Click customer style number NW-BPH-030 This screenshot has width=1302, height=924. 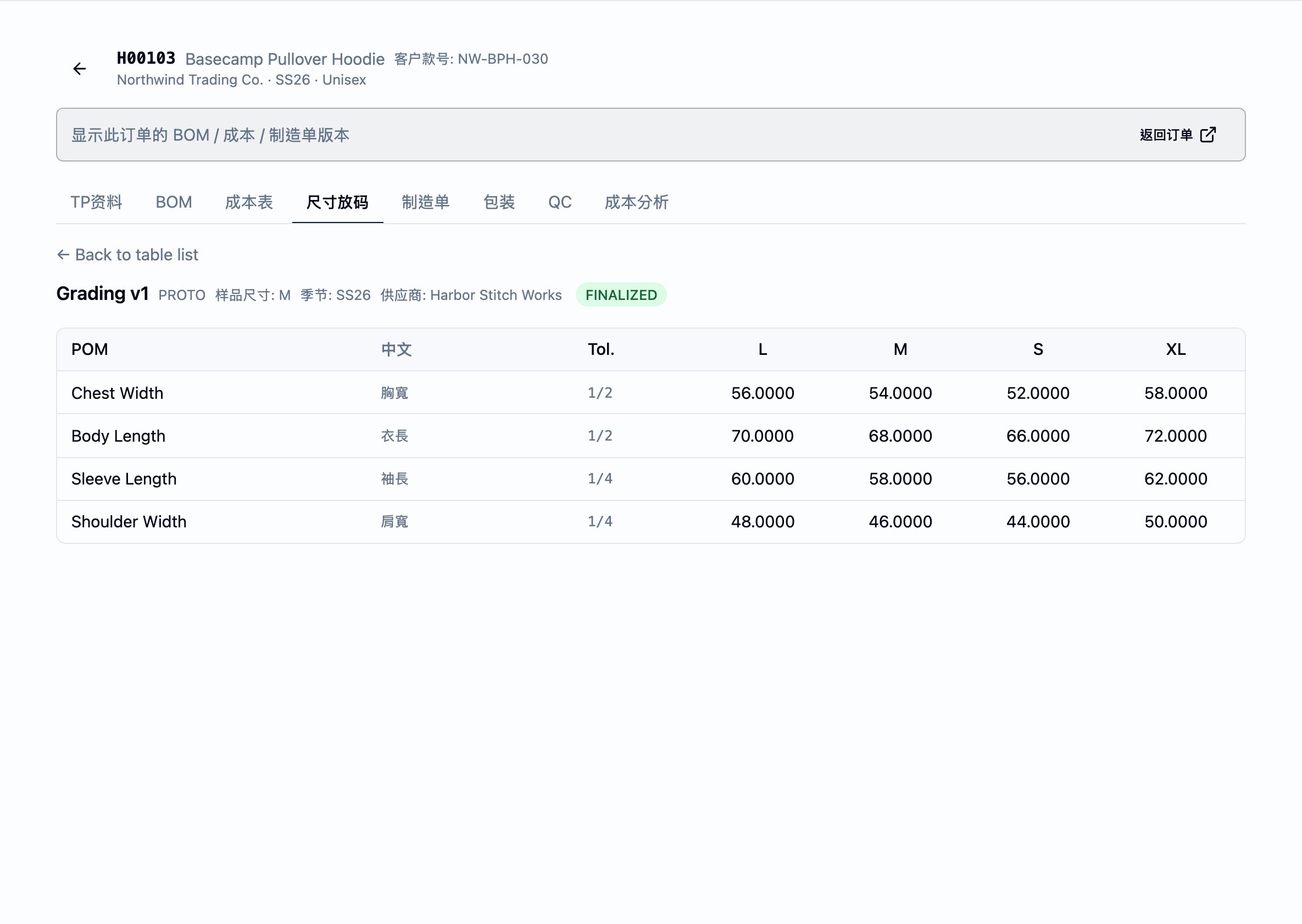(x=471, y=59)
